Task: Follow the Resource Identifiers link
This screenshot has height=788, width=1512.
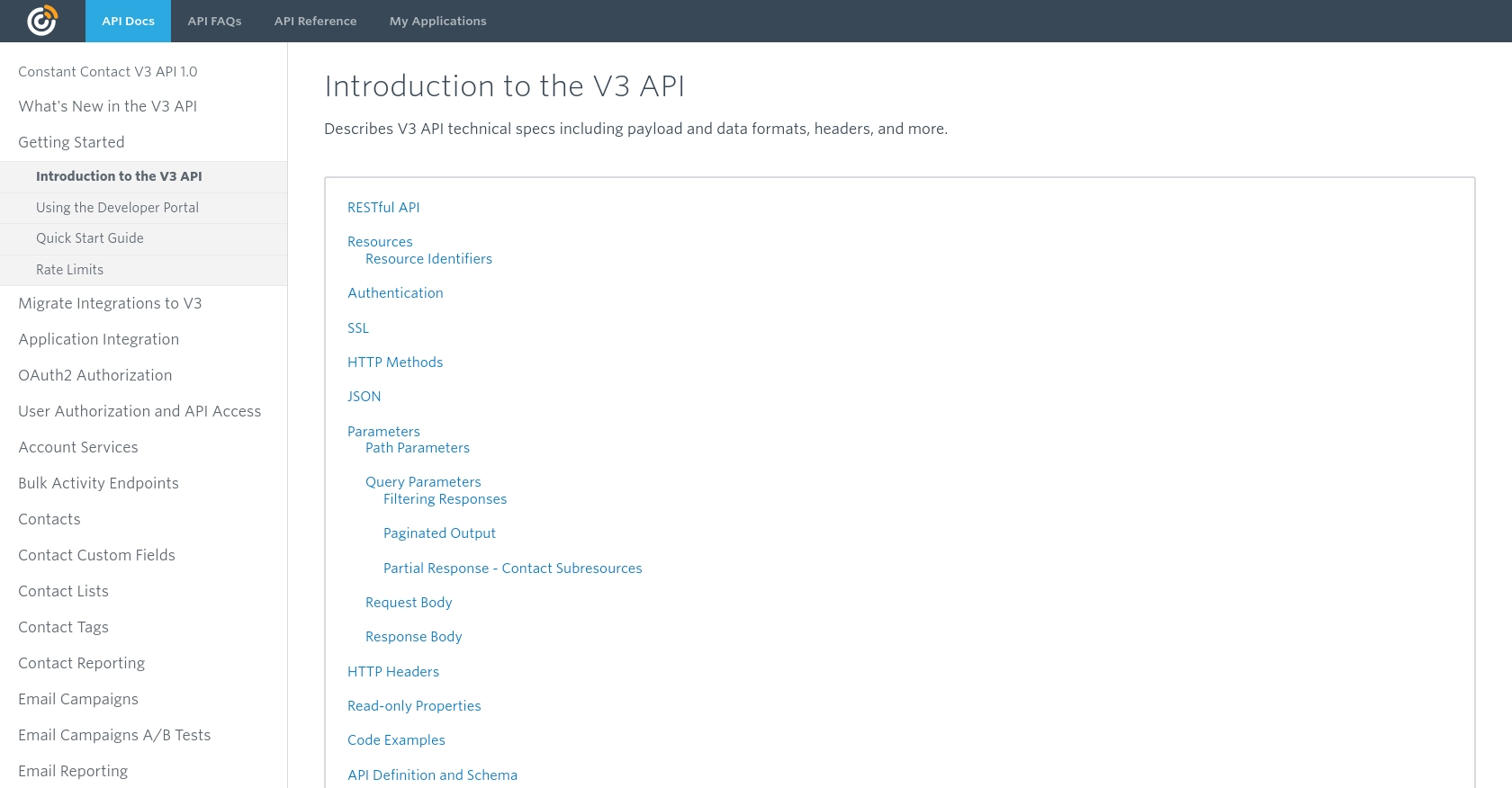Action: (x=428, y=259)
